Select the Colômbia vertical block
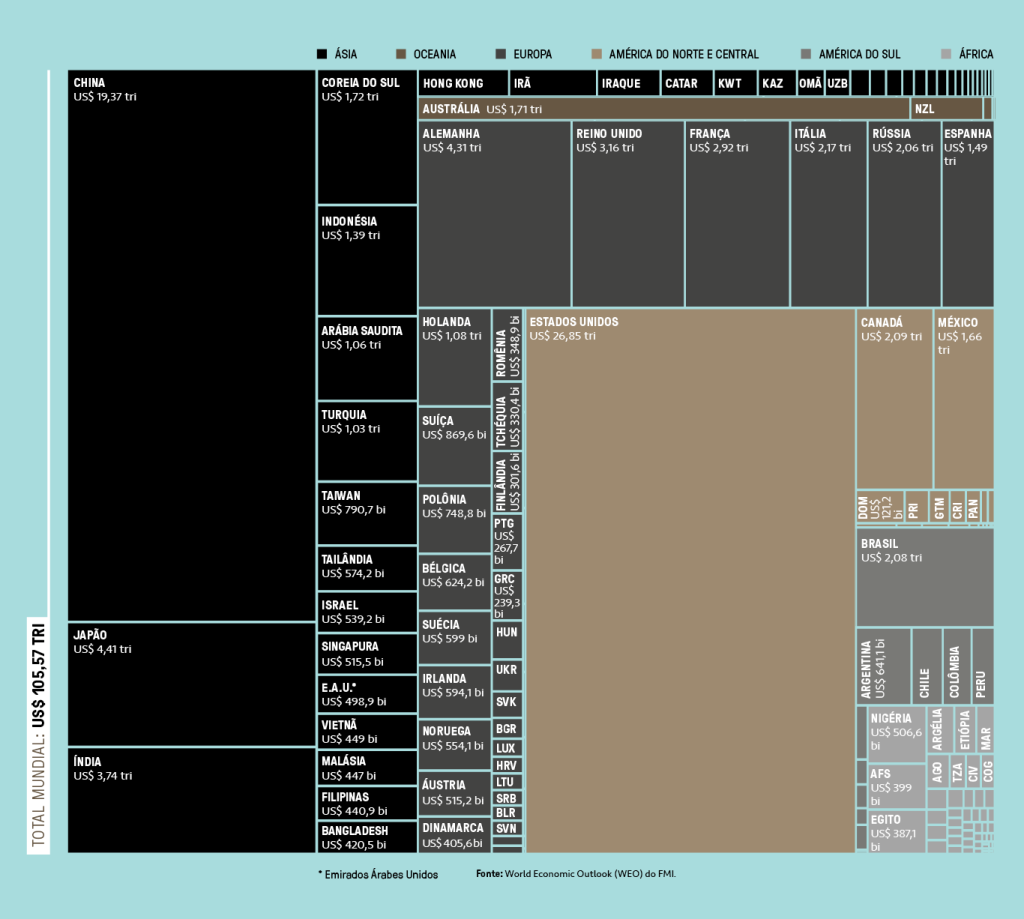The height and width of the screenshot is (919, 1024). 957,666
